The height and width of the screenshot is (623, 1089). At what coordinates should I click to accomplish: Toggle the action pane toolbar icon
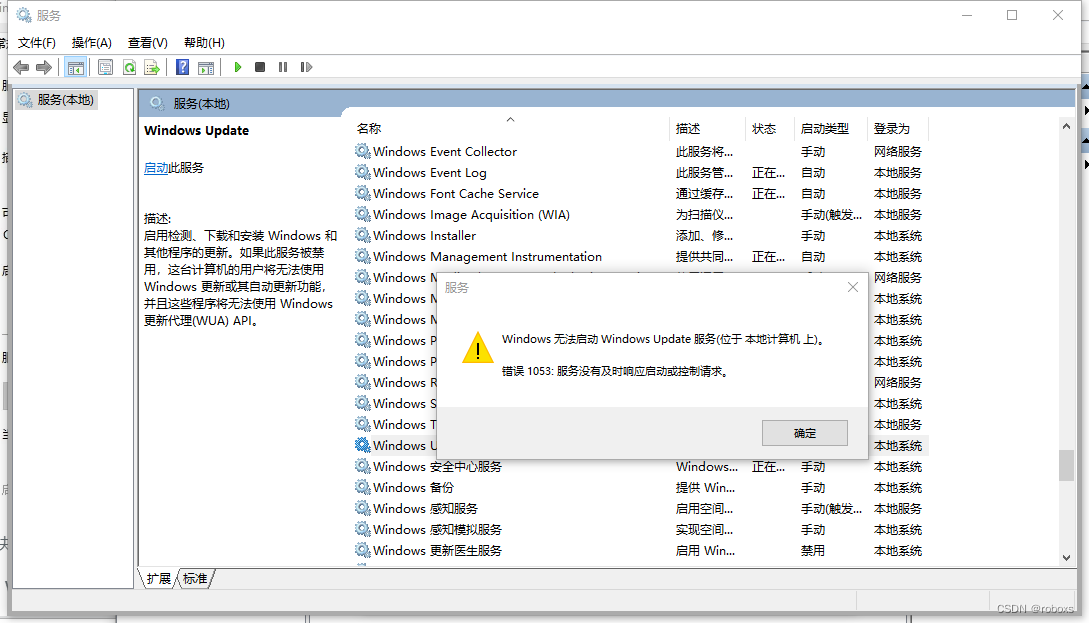pyautogui.click(x=206, y=67)
